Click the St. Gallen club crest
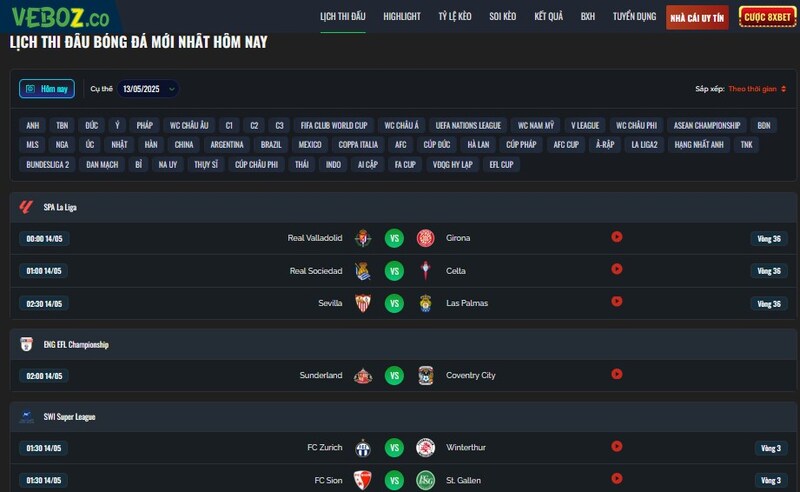 [x=426, y=480]
